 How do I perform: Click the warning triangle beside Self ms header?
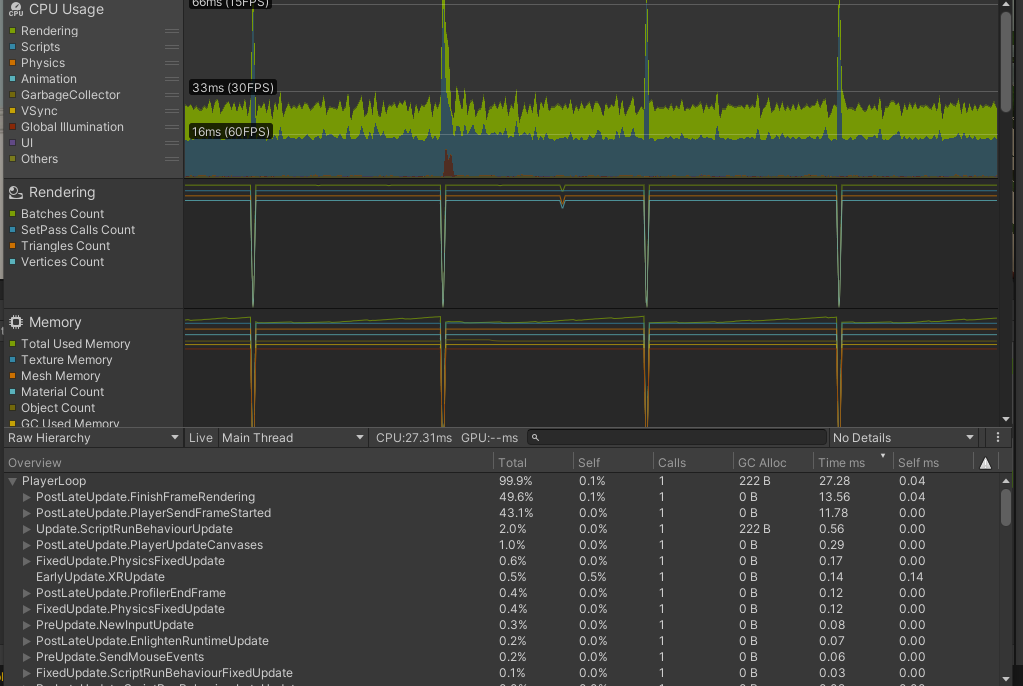pyautogui.click(x=985, y=461)
